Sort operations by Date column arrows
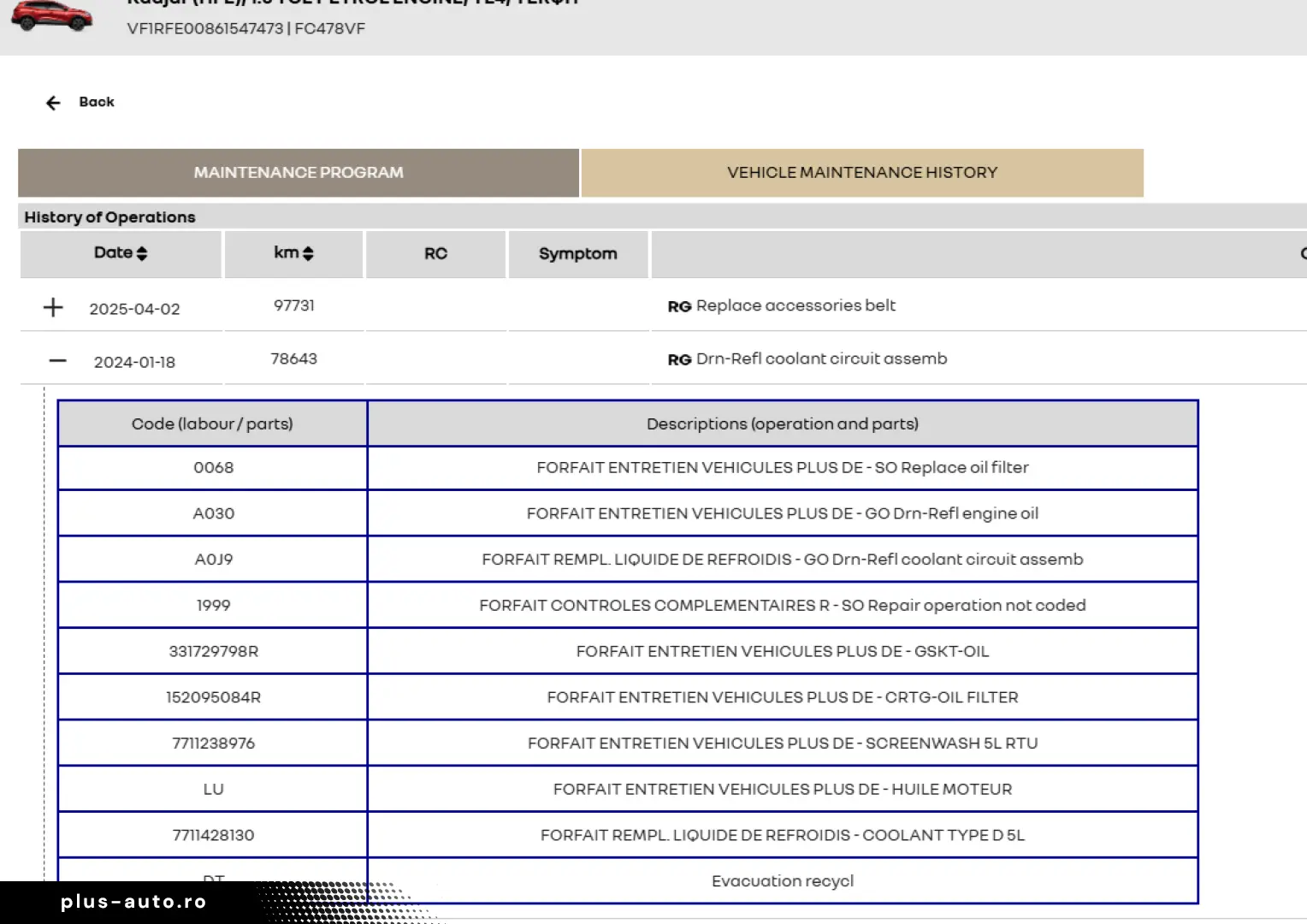The image size is (1307, 924). pos(142,253)
